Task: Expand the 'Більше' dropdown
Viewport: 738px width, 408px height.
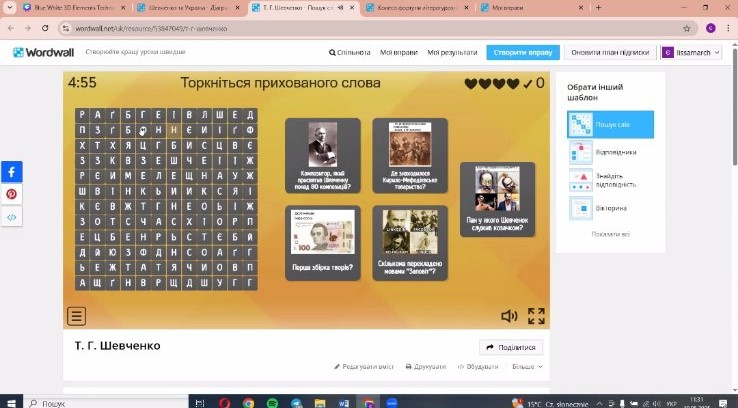Action: 528,366
